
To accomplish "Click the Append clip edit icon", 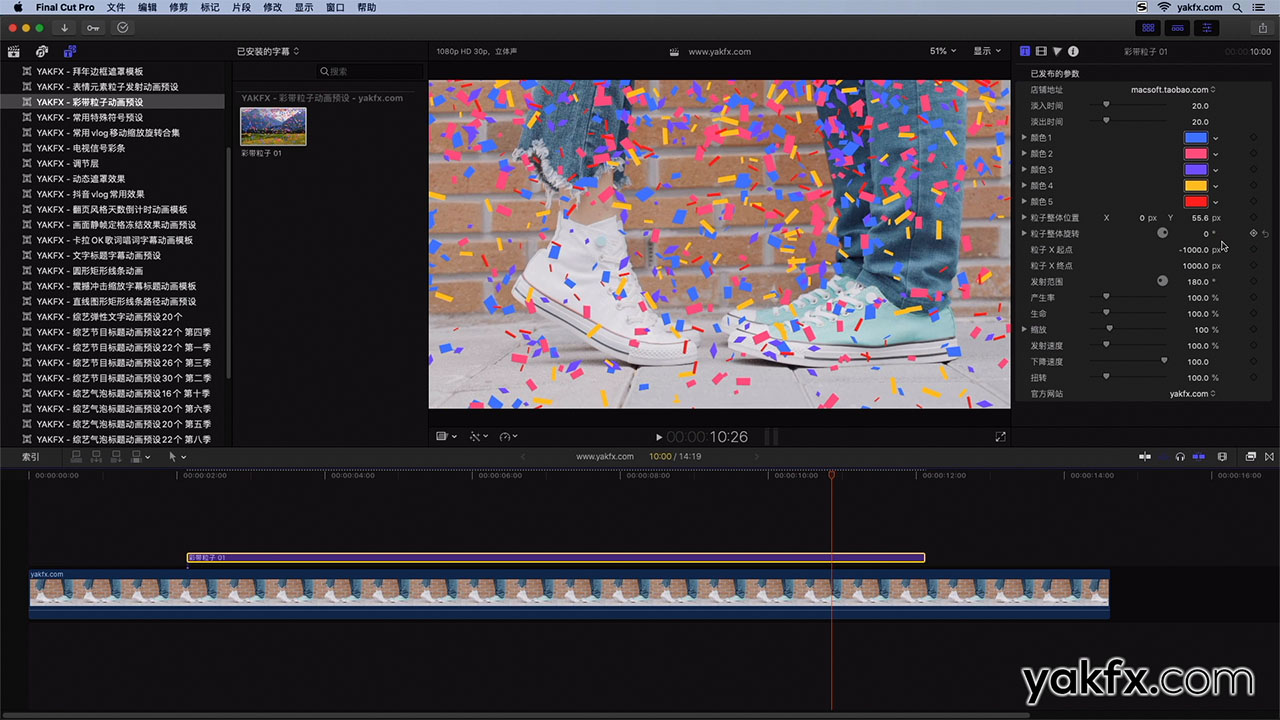I will click(x=117, y=457).
